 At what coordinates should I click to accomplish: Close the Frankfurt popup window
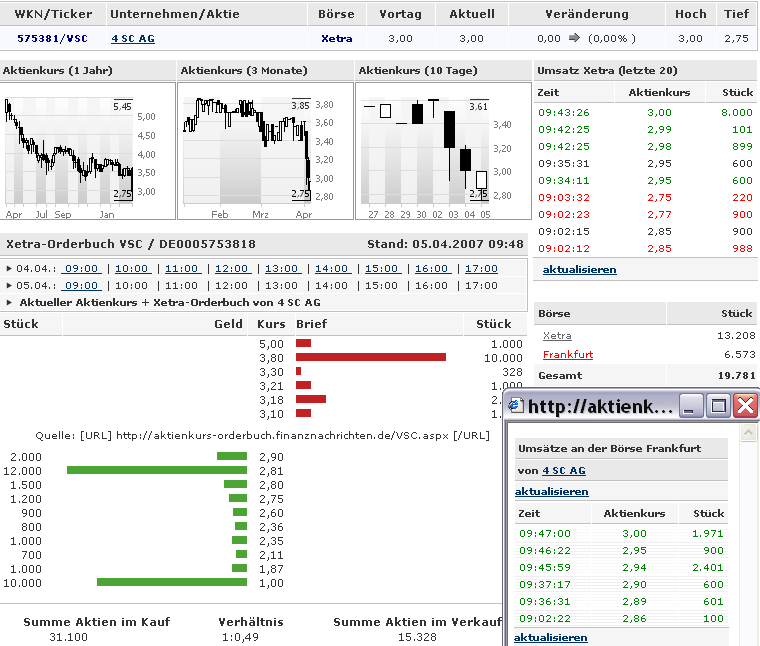point(745,405)
